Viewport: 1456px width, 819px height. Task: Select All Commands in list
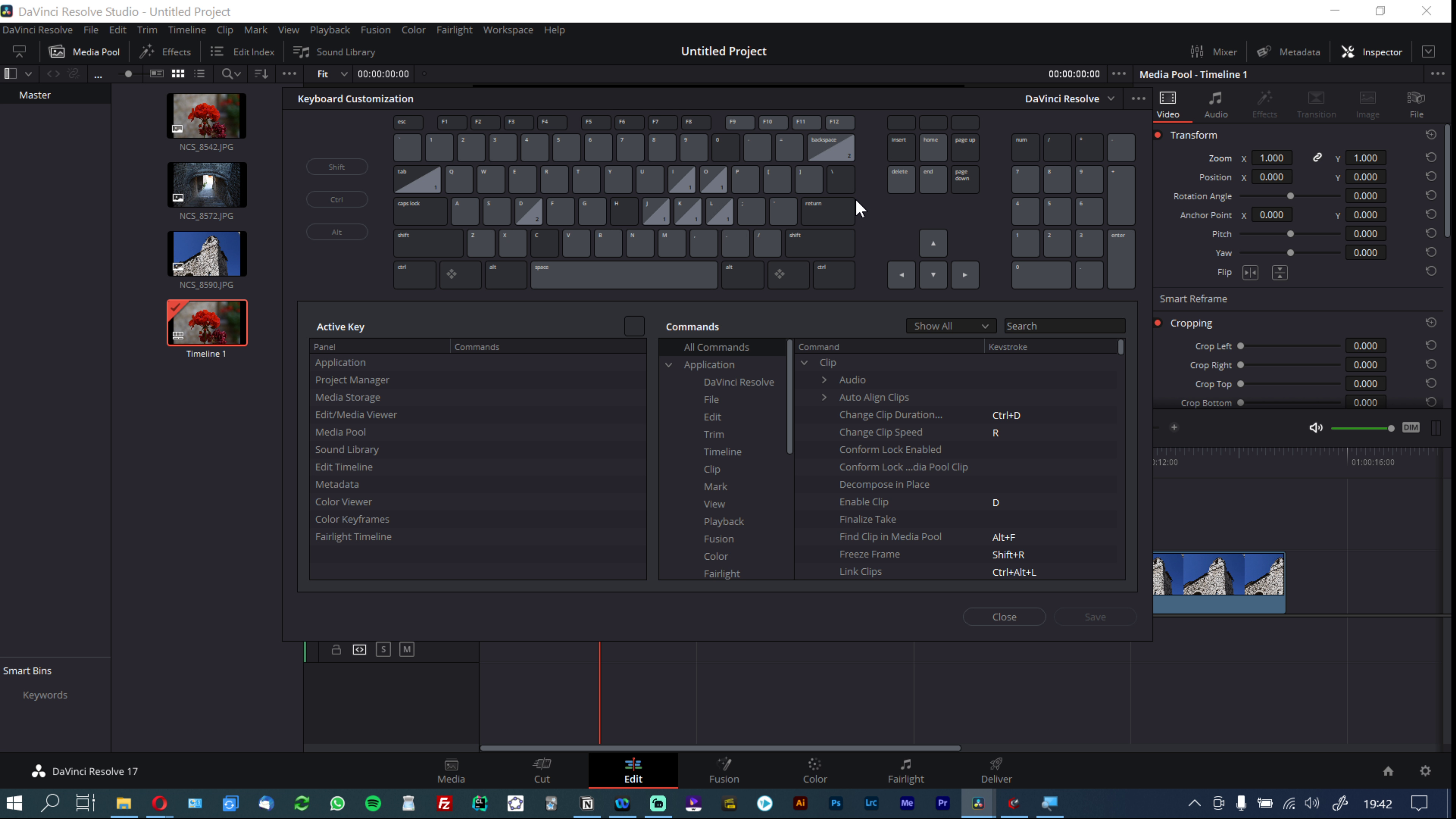(x=722, y=348)
